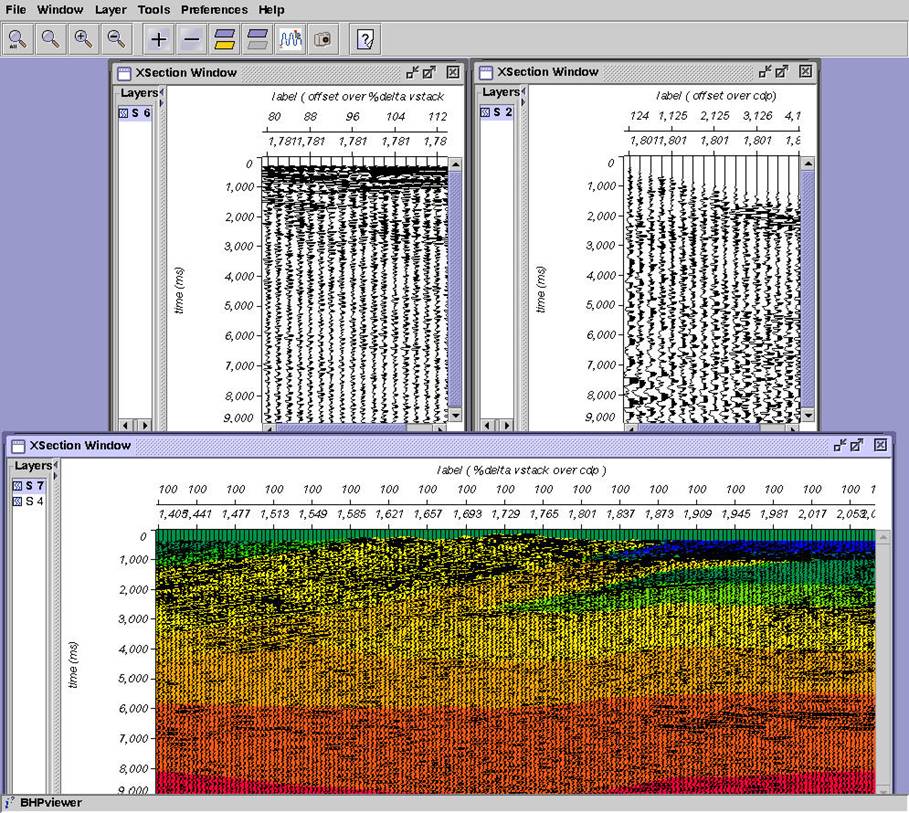
Task: Select layer S 2 in right window
Action: coord(503,112)
